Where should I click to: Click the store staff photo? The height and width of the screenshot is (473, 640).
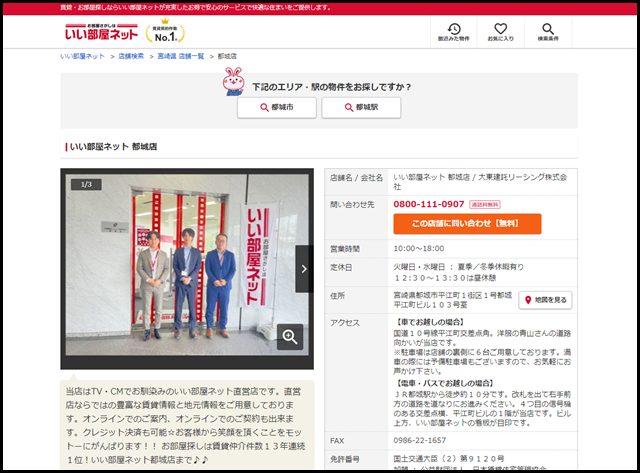187,265
